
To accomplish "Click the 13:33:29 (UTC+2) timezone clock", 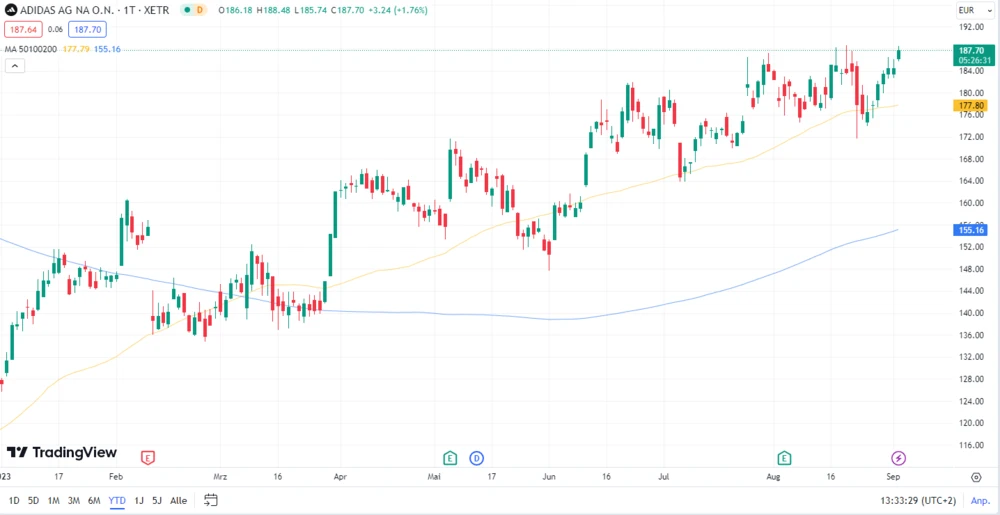I will (x=917, y=501).
